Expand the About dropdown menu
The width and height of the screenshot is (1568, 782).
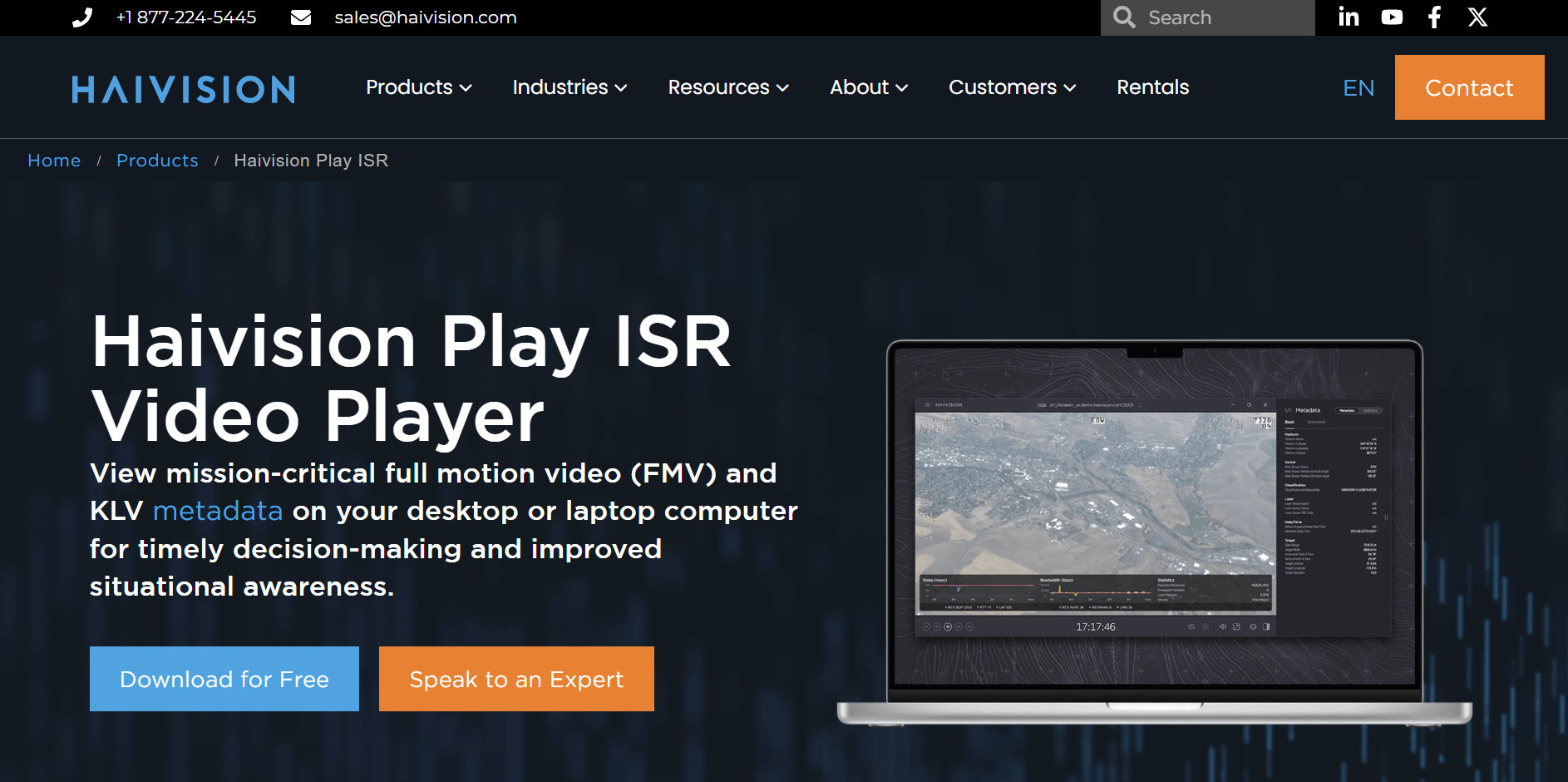point(868,87)
